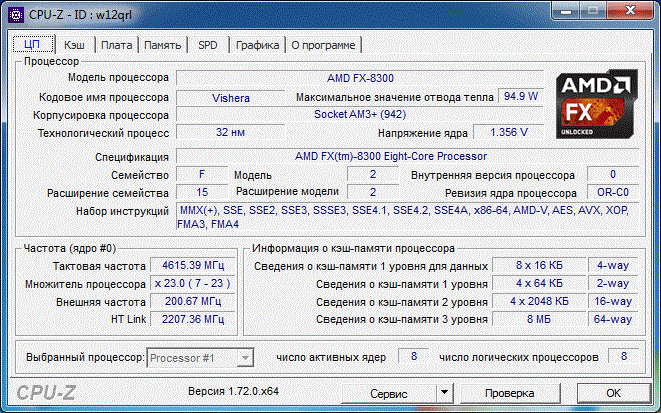Click the Расширение семейства value 15
Image resolution: width=661 pixels, height=413 pixels.
point(202,192)
